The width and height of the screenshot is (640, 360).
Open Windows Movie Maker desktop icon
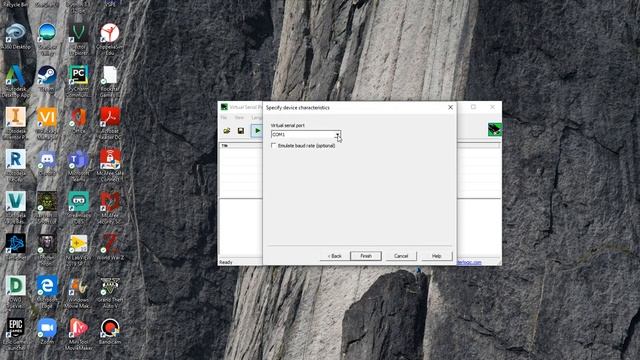(78, 292)
